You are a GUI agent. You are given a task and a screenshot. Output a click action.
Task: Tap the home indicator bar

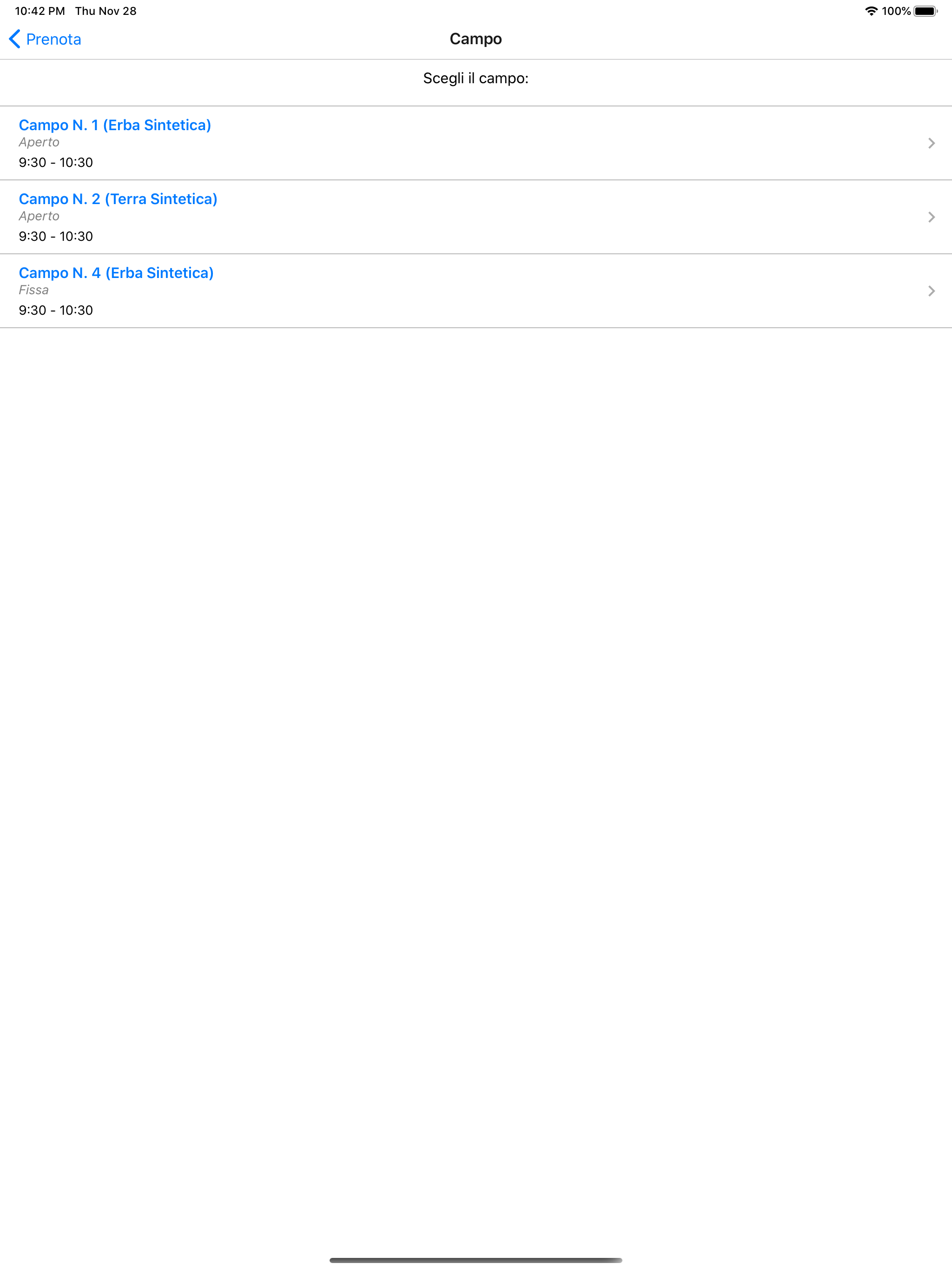coord(476,1260)
